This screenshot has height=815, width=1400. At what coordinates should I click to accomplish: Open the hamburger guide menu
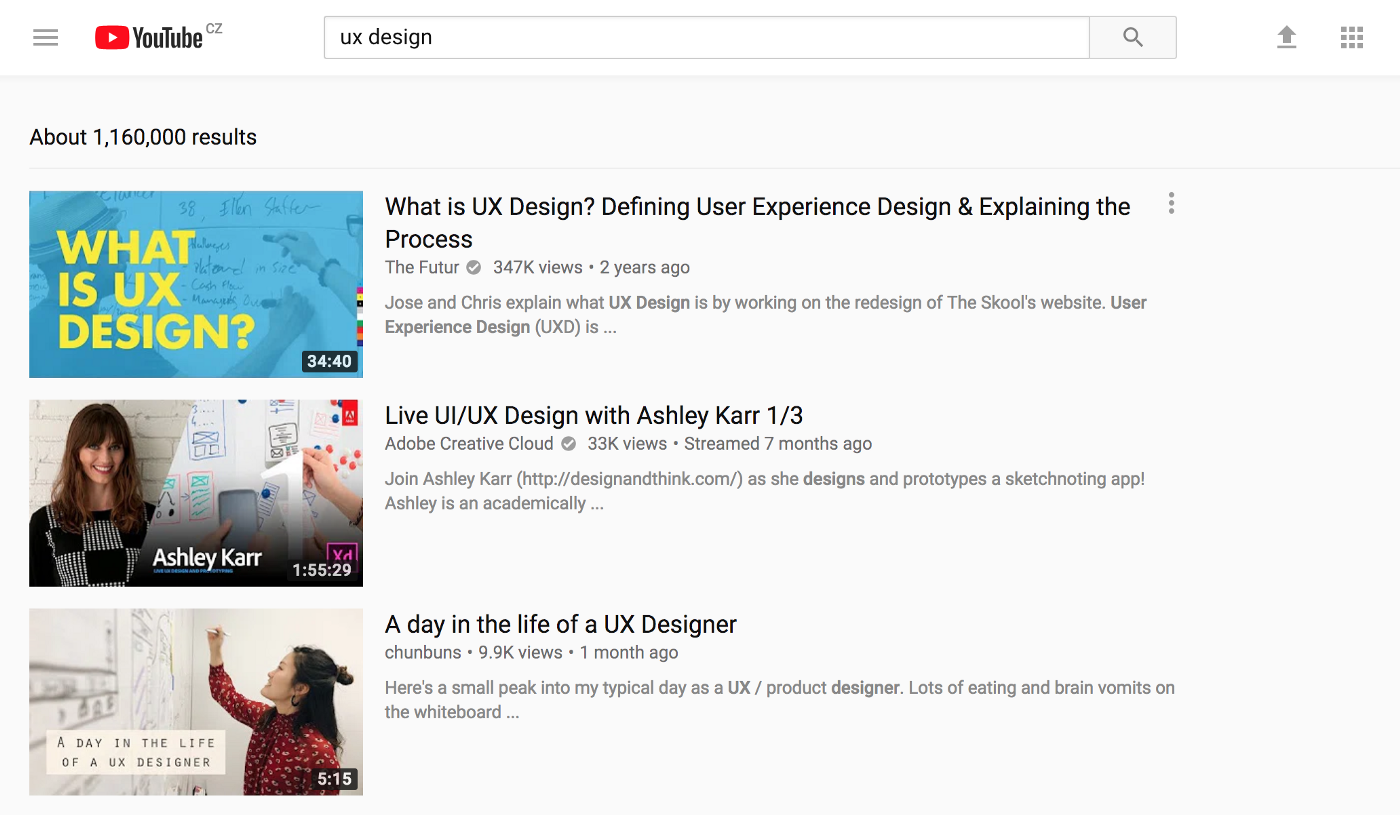tap(46, 38)
